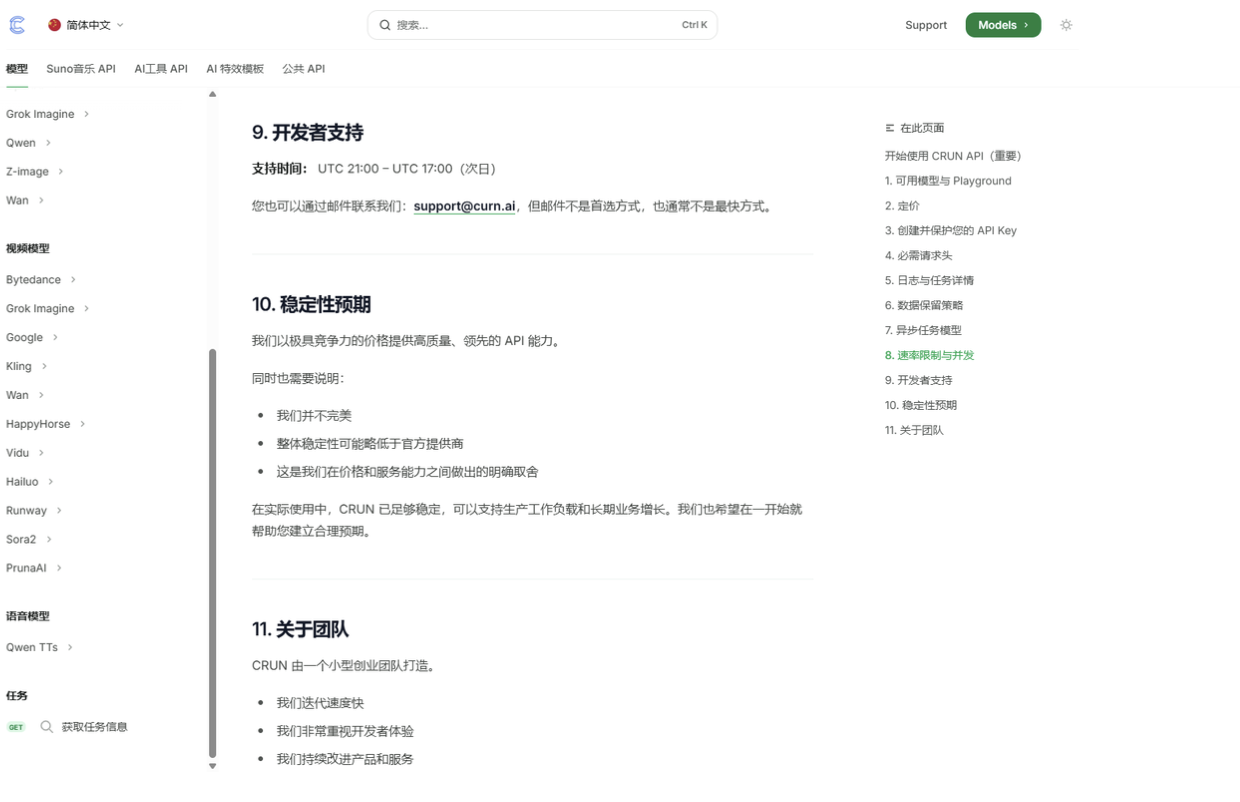Email support@curn.ai link

[464, 206]
